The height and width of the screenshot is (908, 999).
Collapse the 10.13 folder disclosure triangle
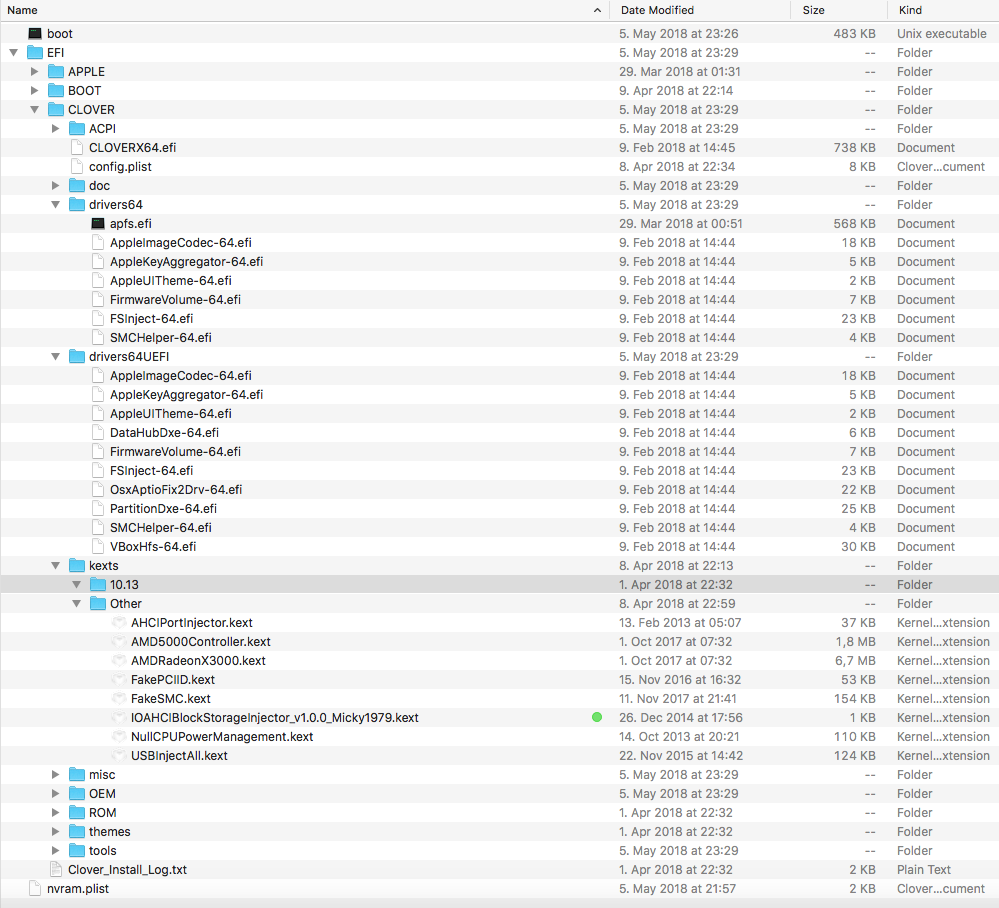click(76, 584)
